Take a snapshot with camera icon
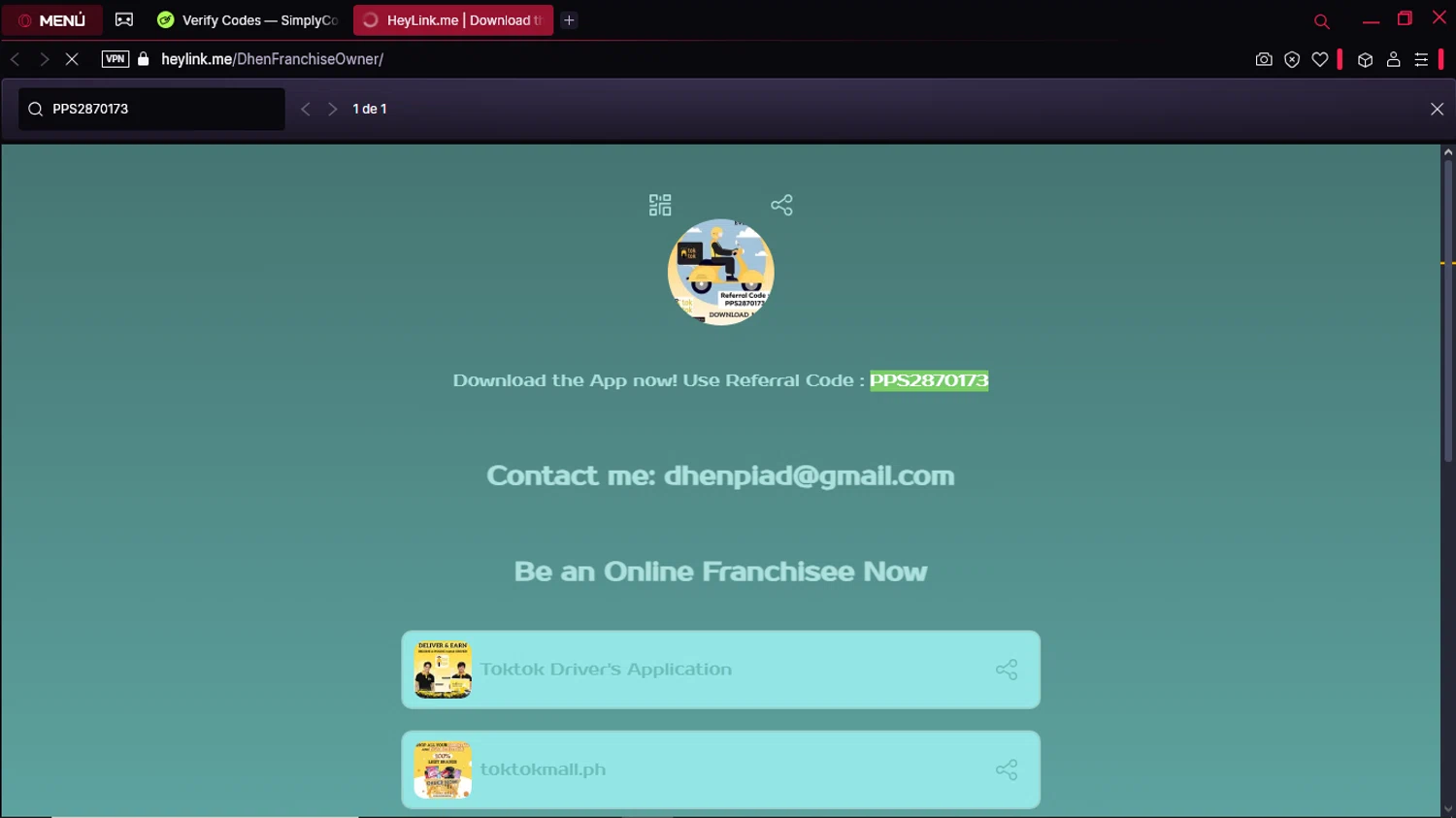The height and width of the screenshot is (818, 1456). tap(1264, 59)
